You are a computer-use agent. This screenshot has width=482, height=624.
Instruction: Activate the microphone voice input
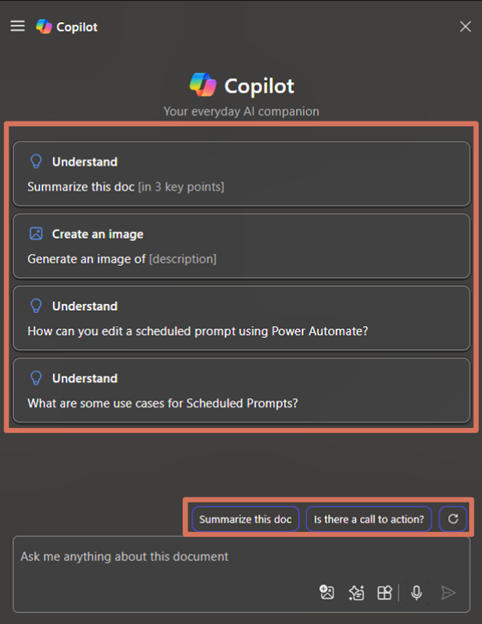416,593
